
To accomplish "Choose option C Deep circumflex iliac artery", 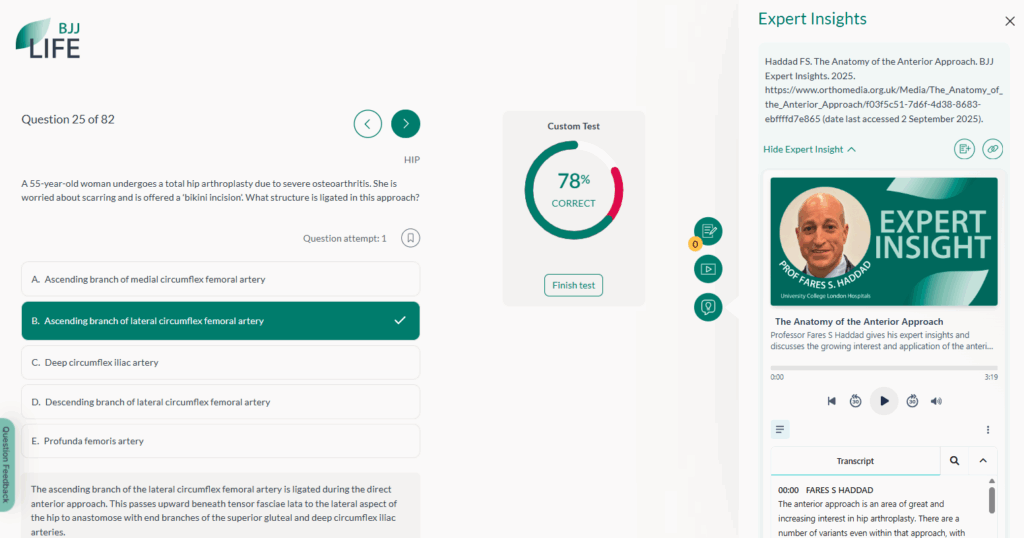I will click(220, 362).
